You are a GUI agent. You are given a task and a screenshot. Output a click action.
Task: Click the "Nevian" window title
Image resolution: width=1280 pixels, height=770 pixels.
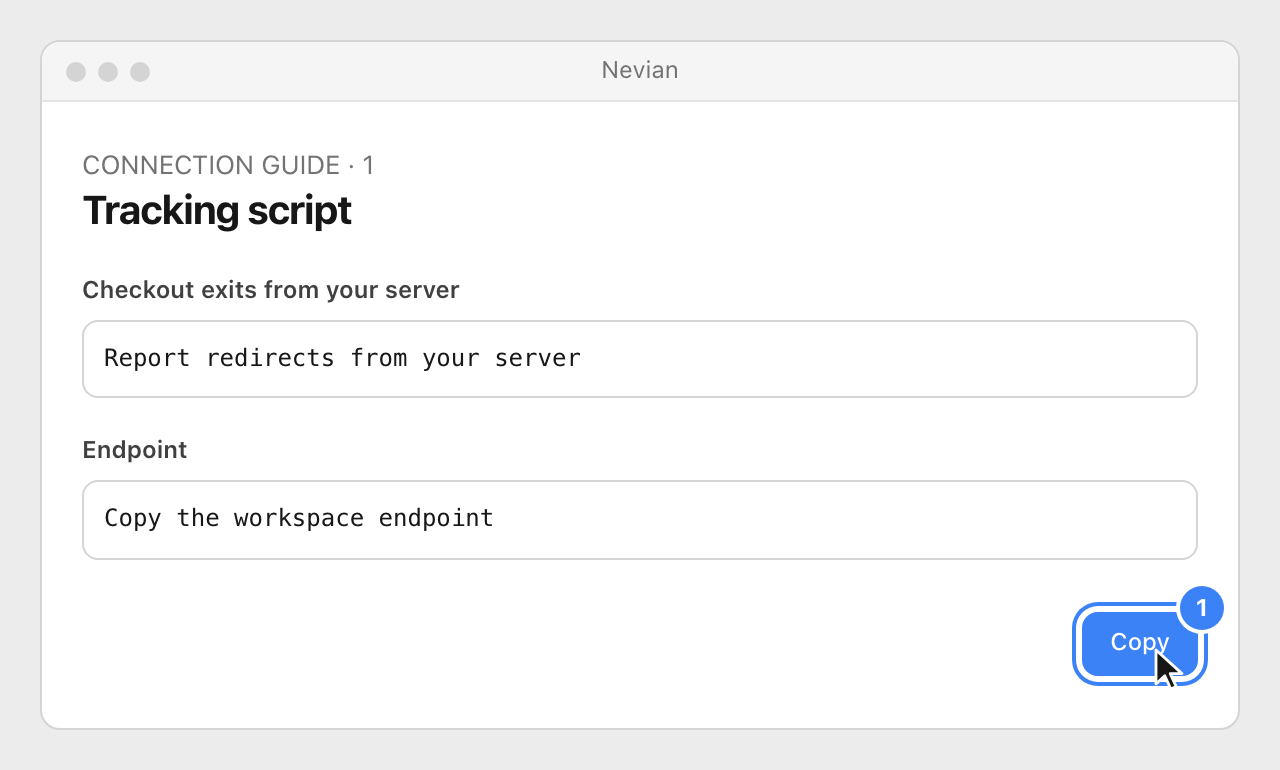[640, 70]
